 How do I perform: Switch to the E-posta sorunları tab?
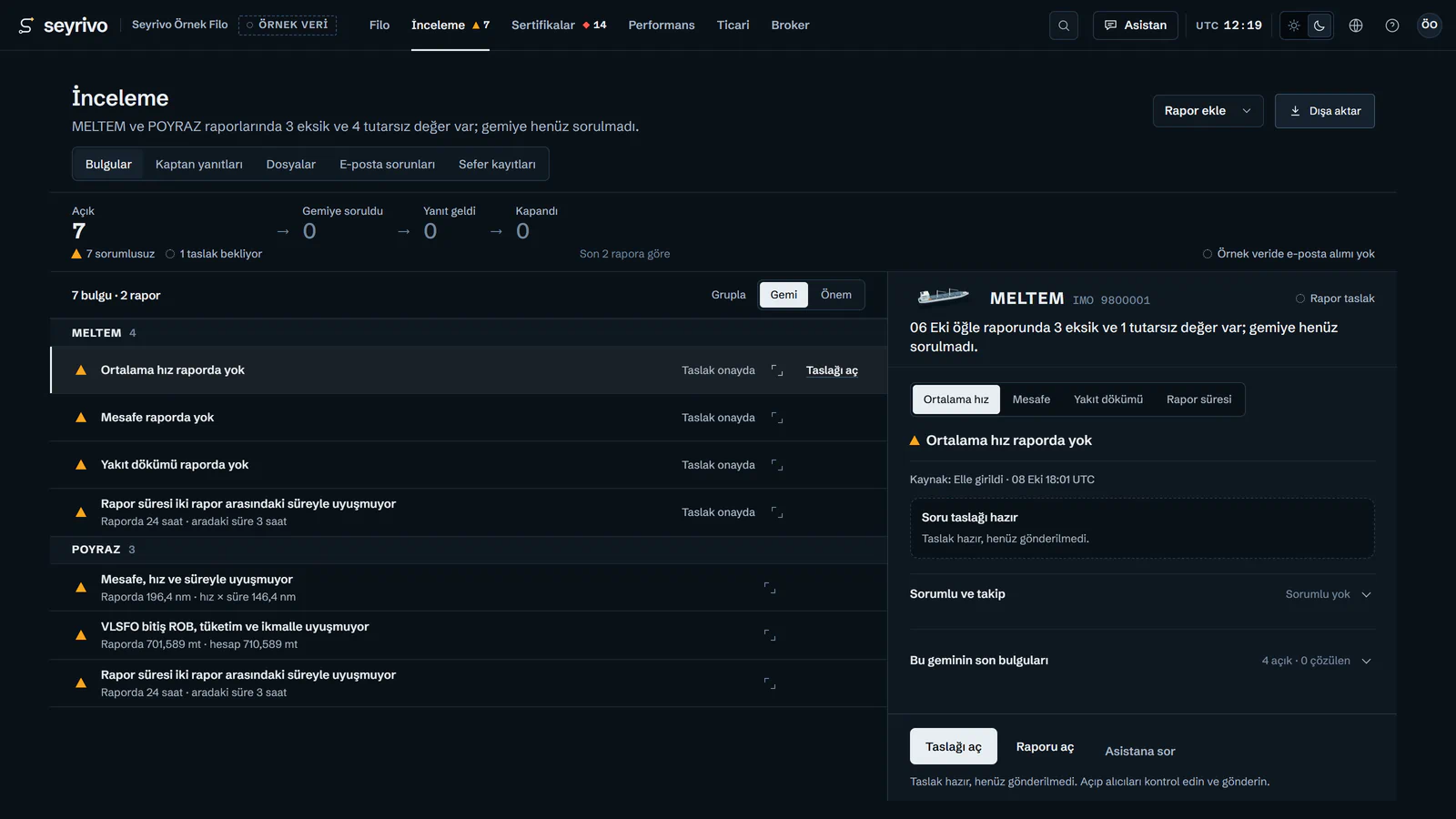click(x=388, y=165)
